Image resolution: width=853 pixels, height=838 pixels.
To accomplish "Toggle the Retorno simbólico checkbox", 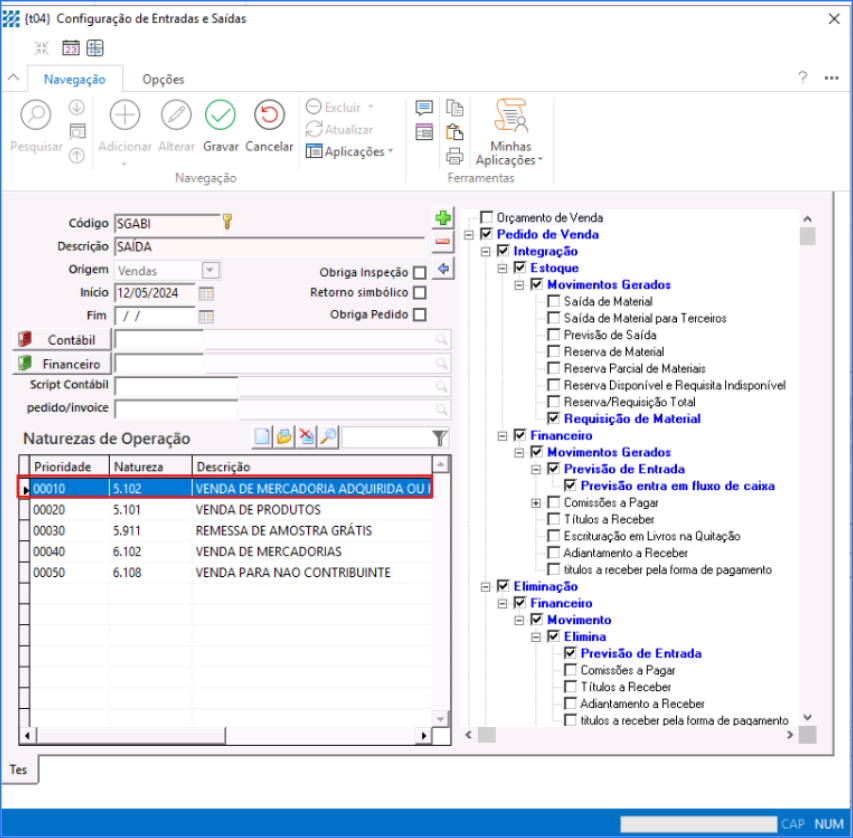I will point(419,293).
